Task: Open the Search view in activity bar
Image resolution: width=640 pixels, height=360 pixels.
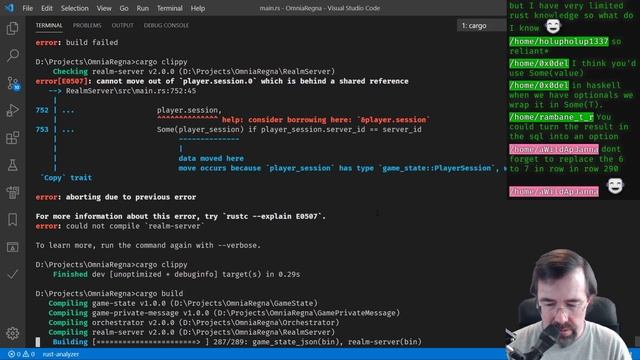Action: tap(13, 55)
